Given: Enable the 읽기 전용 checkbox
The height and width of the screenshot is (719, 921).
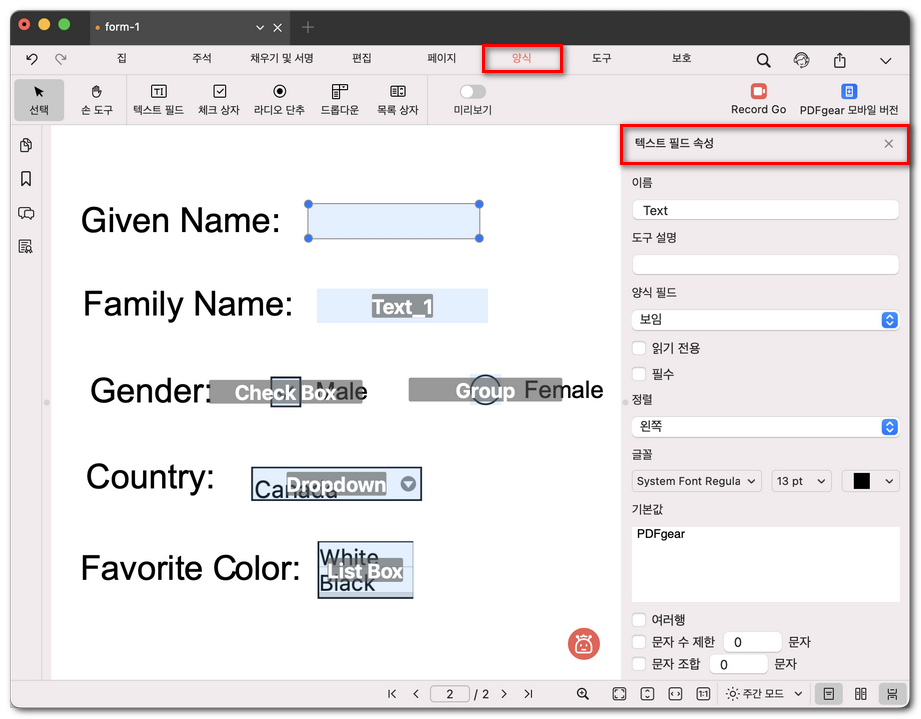Looking at the screenshot, I should [639, 349].
